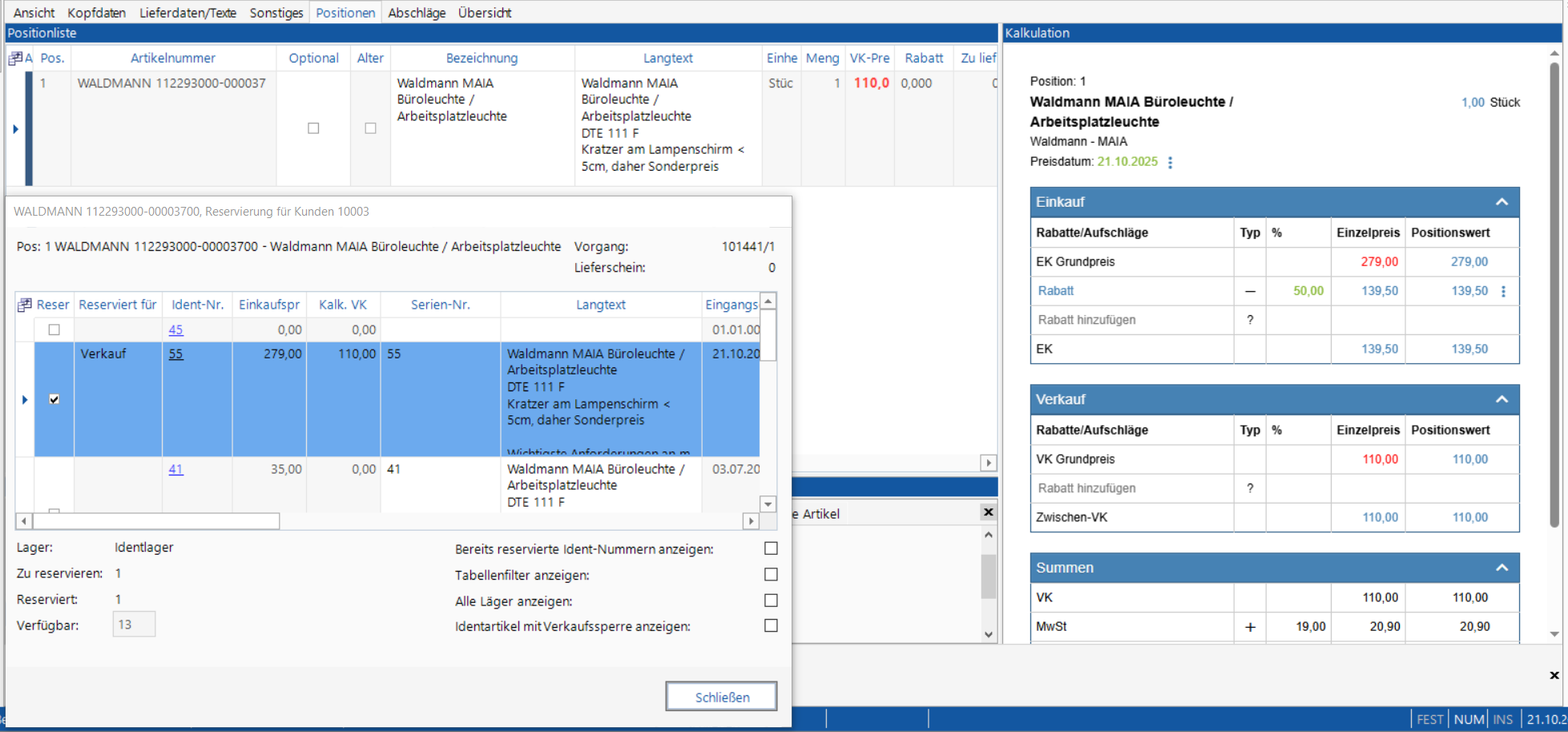Close the Artikel panel with the X
This screenshot has width=1568, height=732.
(988, 512)
